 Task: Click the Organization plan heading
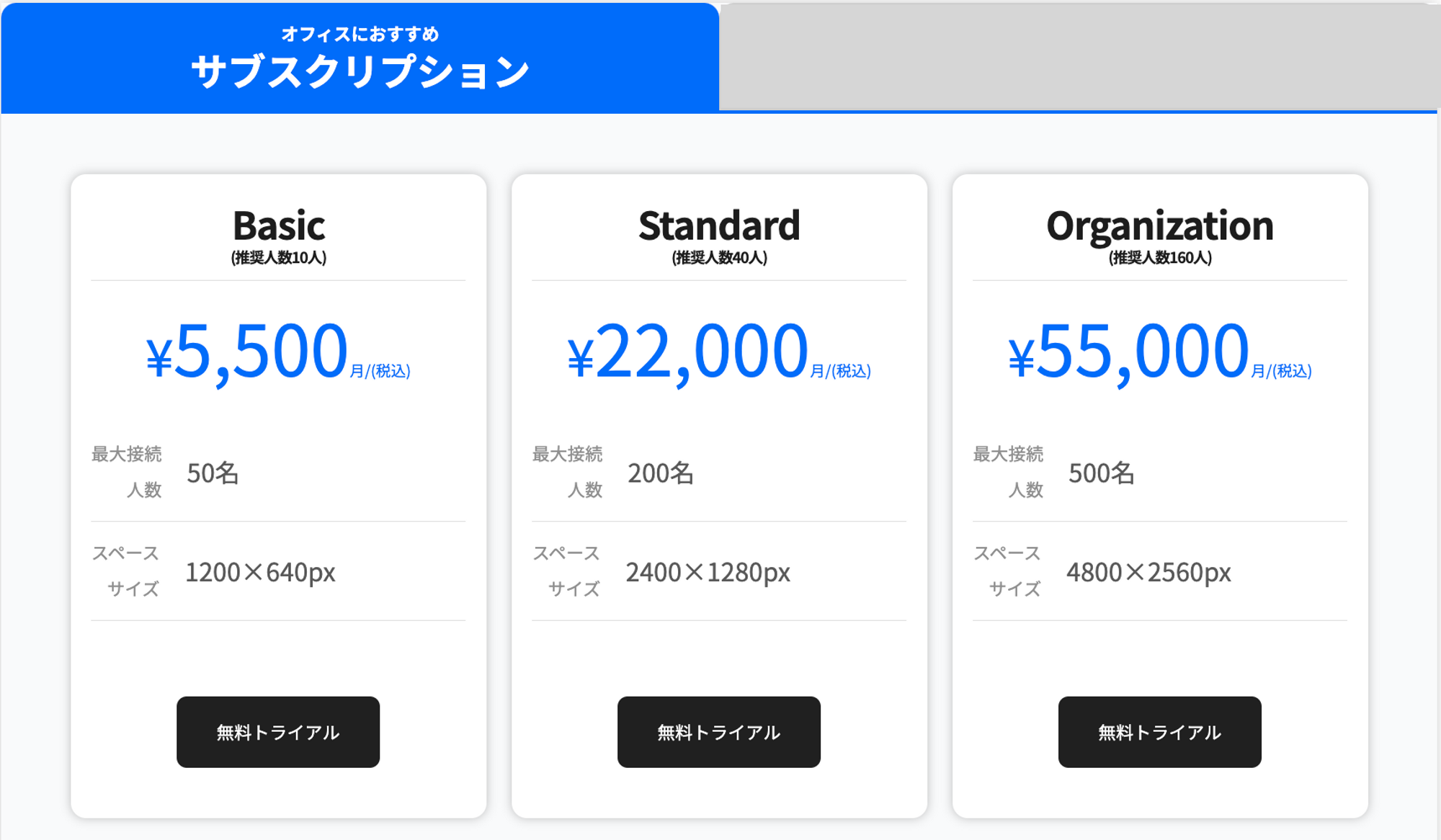pos(1160,225)
